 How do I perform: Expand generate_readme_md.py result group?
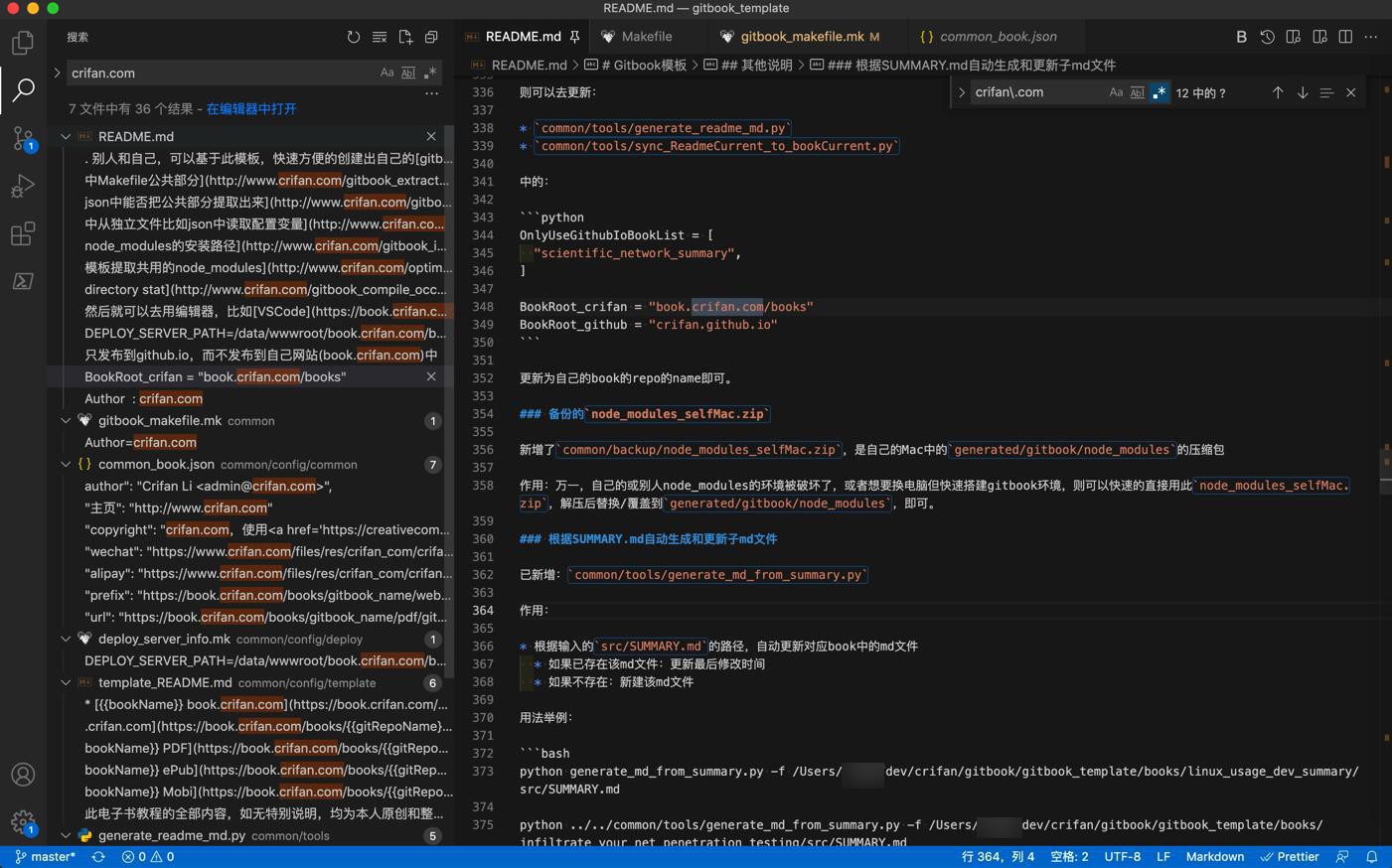[66, 835]
